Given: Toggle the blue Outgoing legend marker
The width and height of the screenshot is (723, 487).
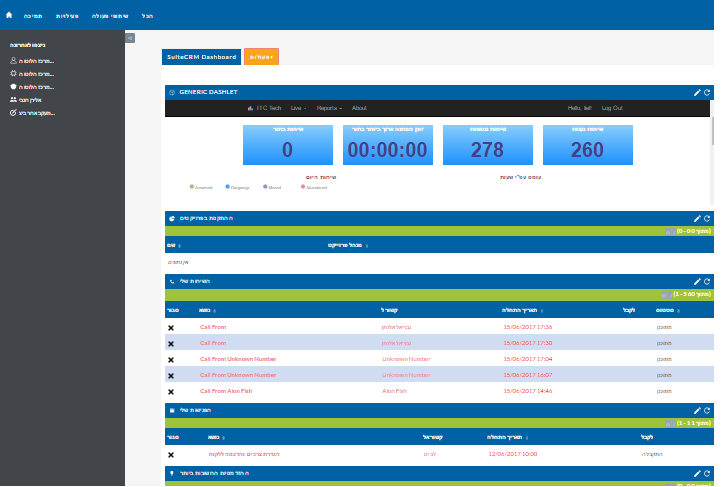Looking at the screenshot, I should (x=228, y=186).
